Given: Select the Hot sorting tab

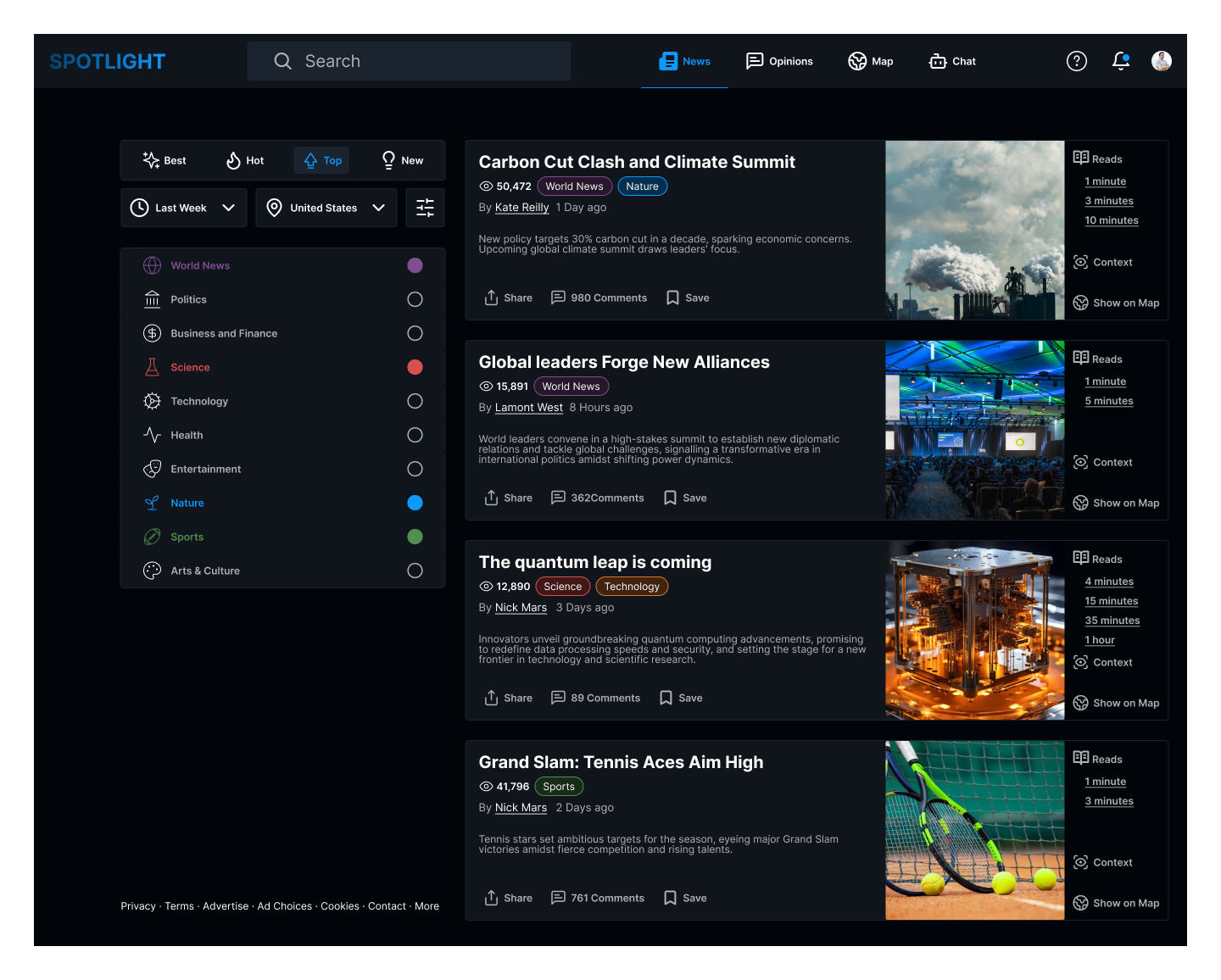Looking at the screenshot, I should pos(245,160).
